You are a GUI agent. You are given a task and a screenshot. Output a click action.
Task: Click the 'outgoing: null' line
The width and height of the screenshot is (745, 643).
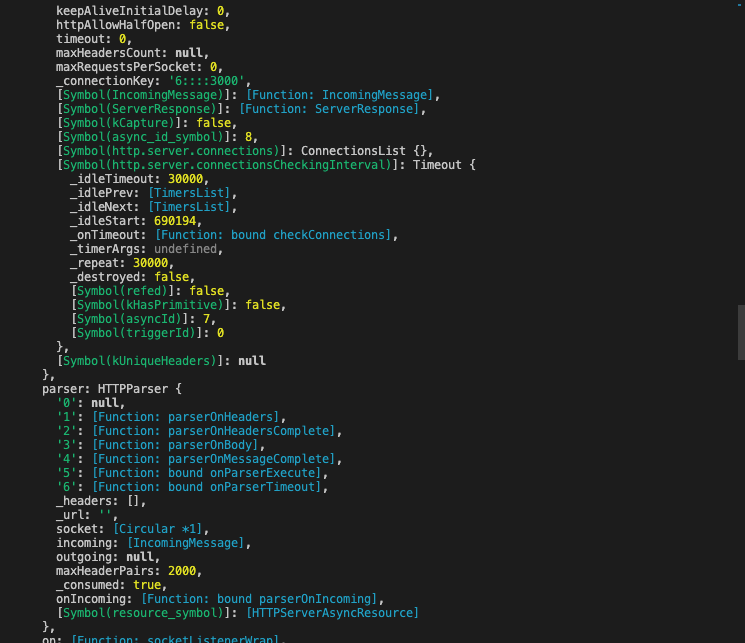pos(108,557)
